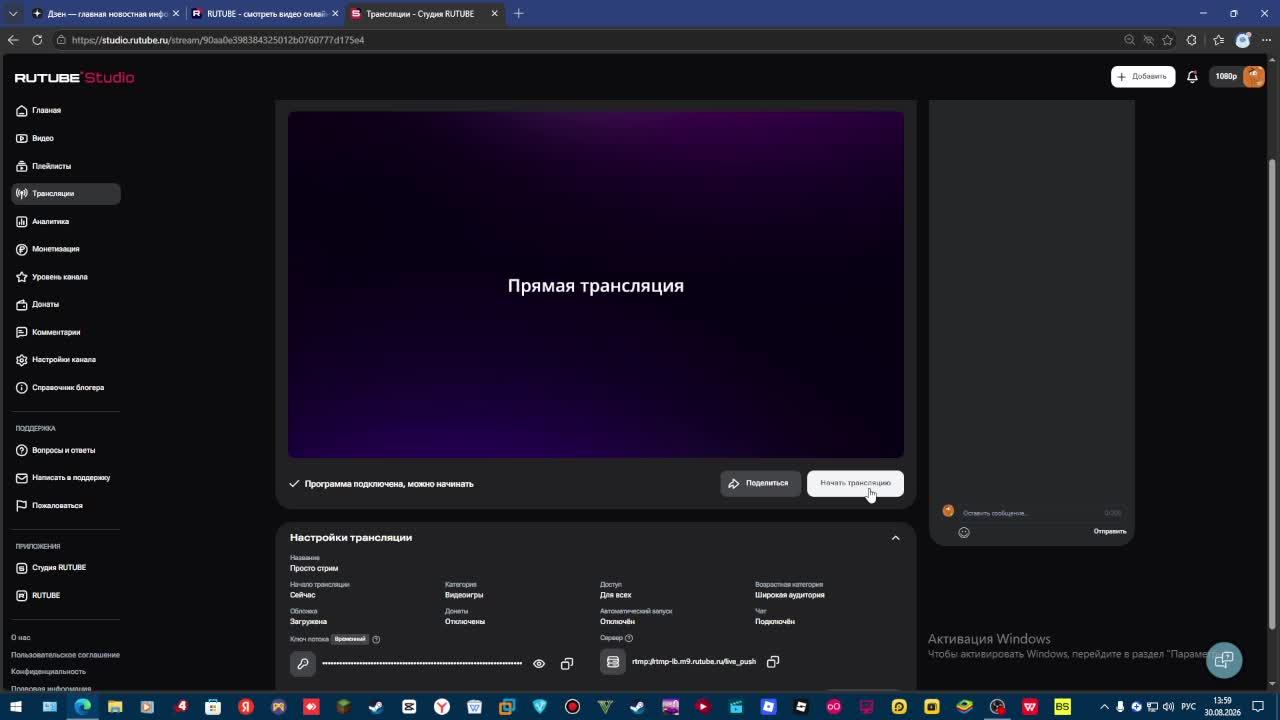Image resolution: width=1280 pixels, height=720 pixels.
Task: Copy the rtmp server URL
Action: [x=773, y=662]
